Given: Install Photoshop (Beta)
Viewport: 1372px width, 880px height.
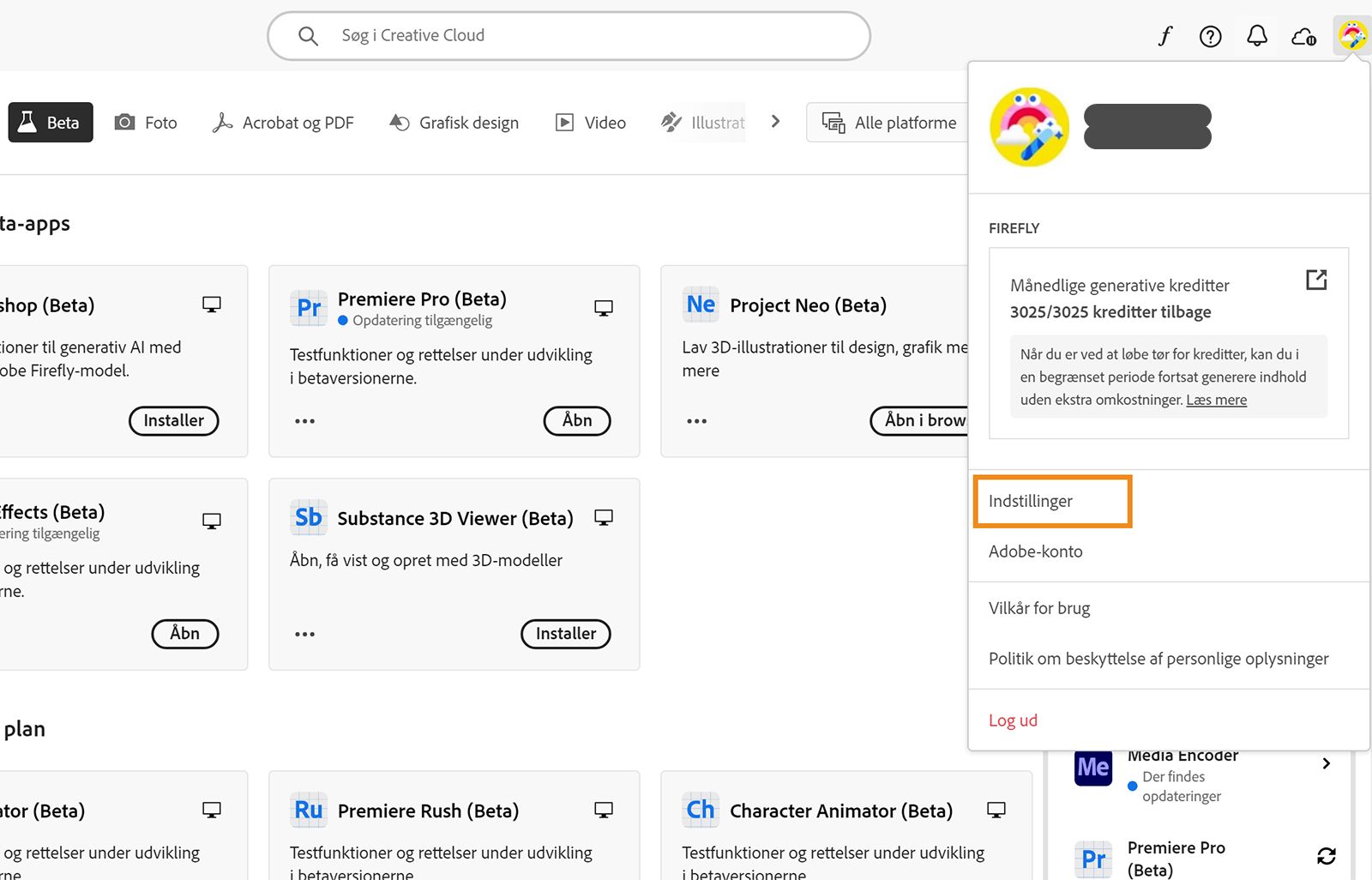Looking at the screenshot, I should click(174, 420).
